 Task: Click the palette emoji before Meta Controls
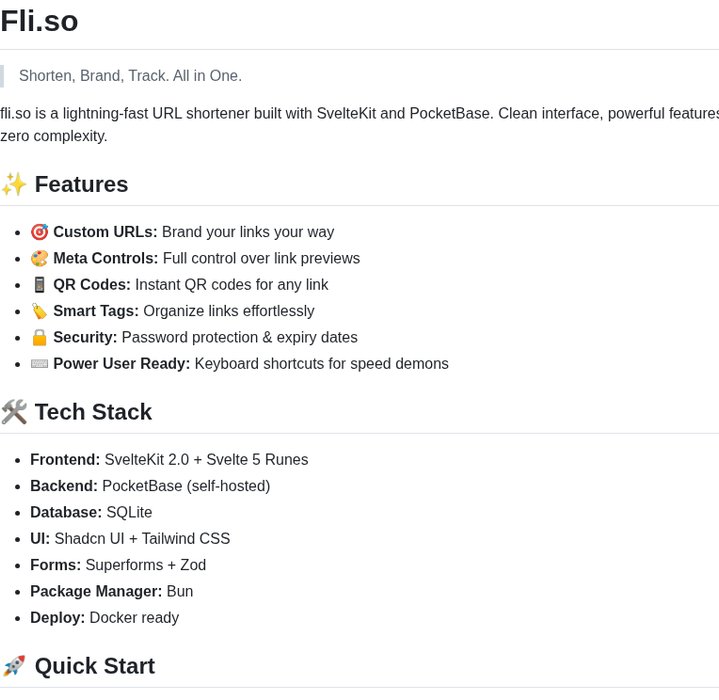click(39, 258)
